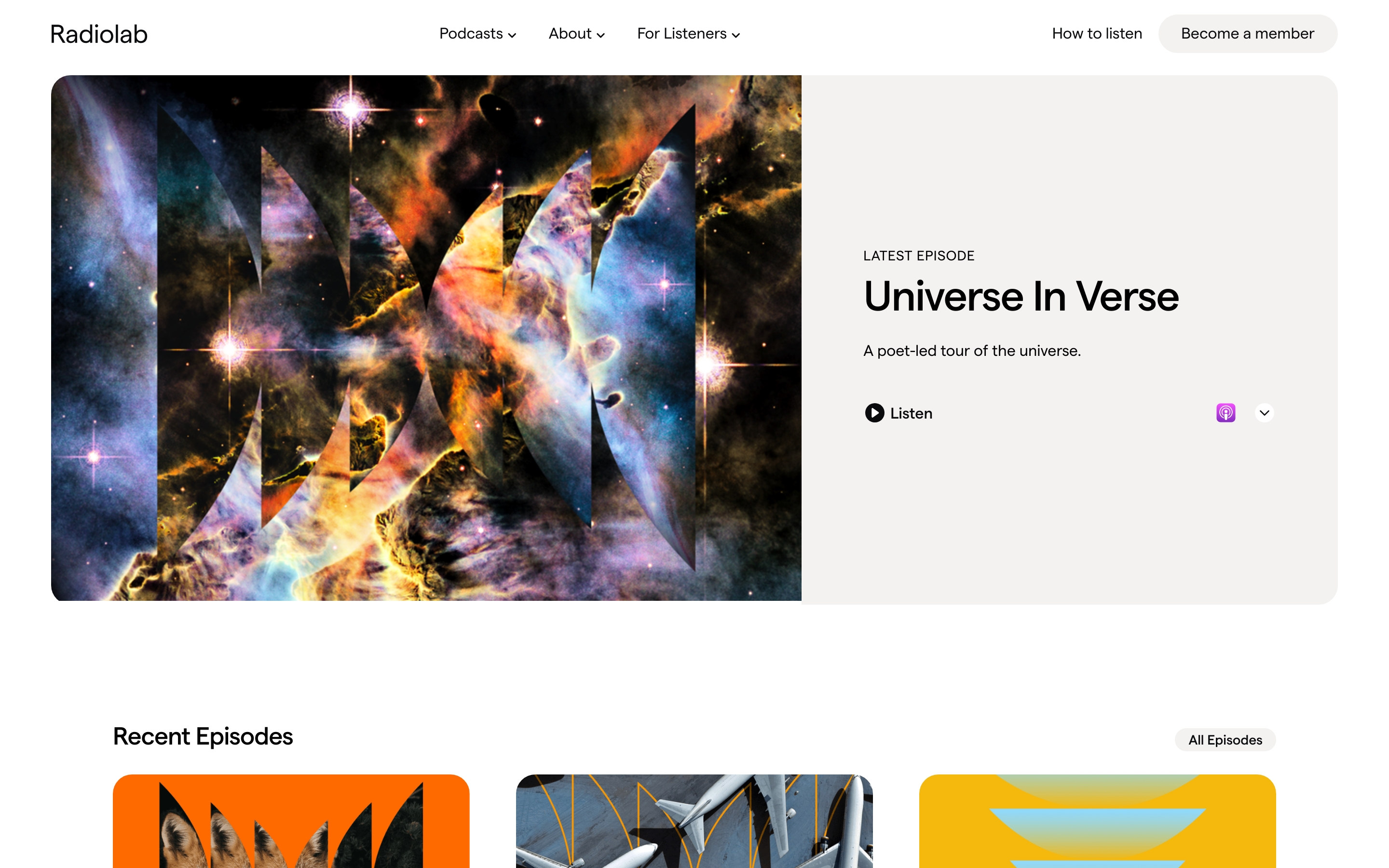Screen dimensions: 1389x868
Task: Click the Recent Episodes heading
Action: [x=203, y=736]
